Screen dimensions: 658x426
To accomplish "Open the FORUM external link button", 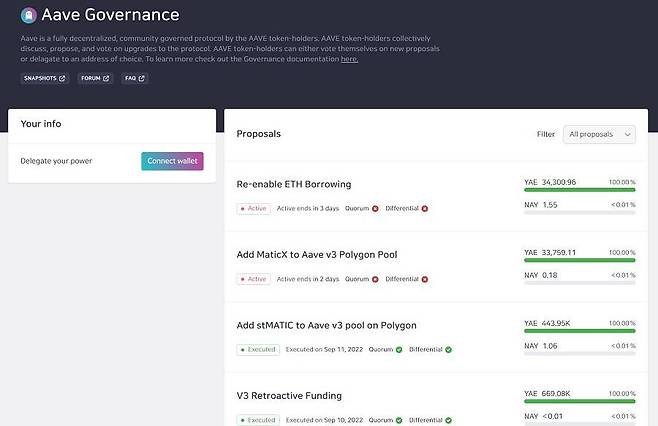I will [95, 78].
